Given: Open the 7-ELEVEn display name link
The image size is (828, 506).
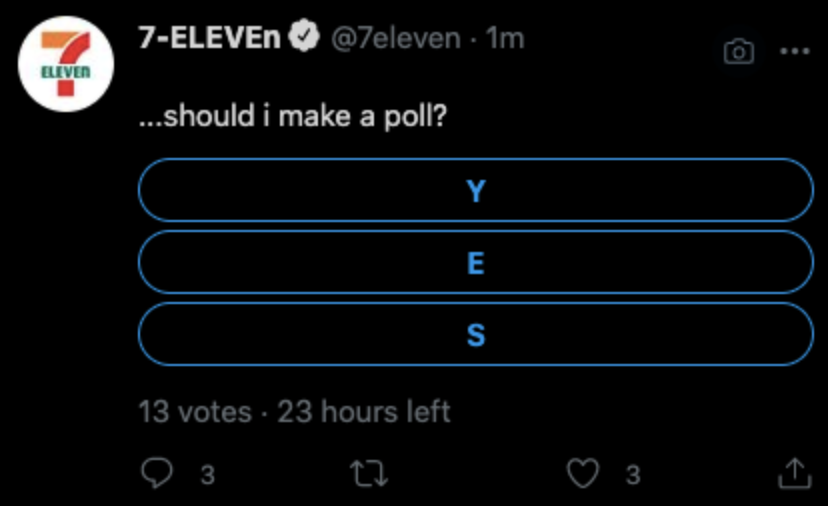Looking at the screenshot, I should (210, 39).
